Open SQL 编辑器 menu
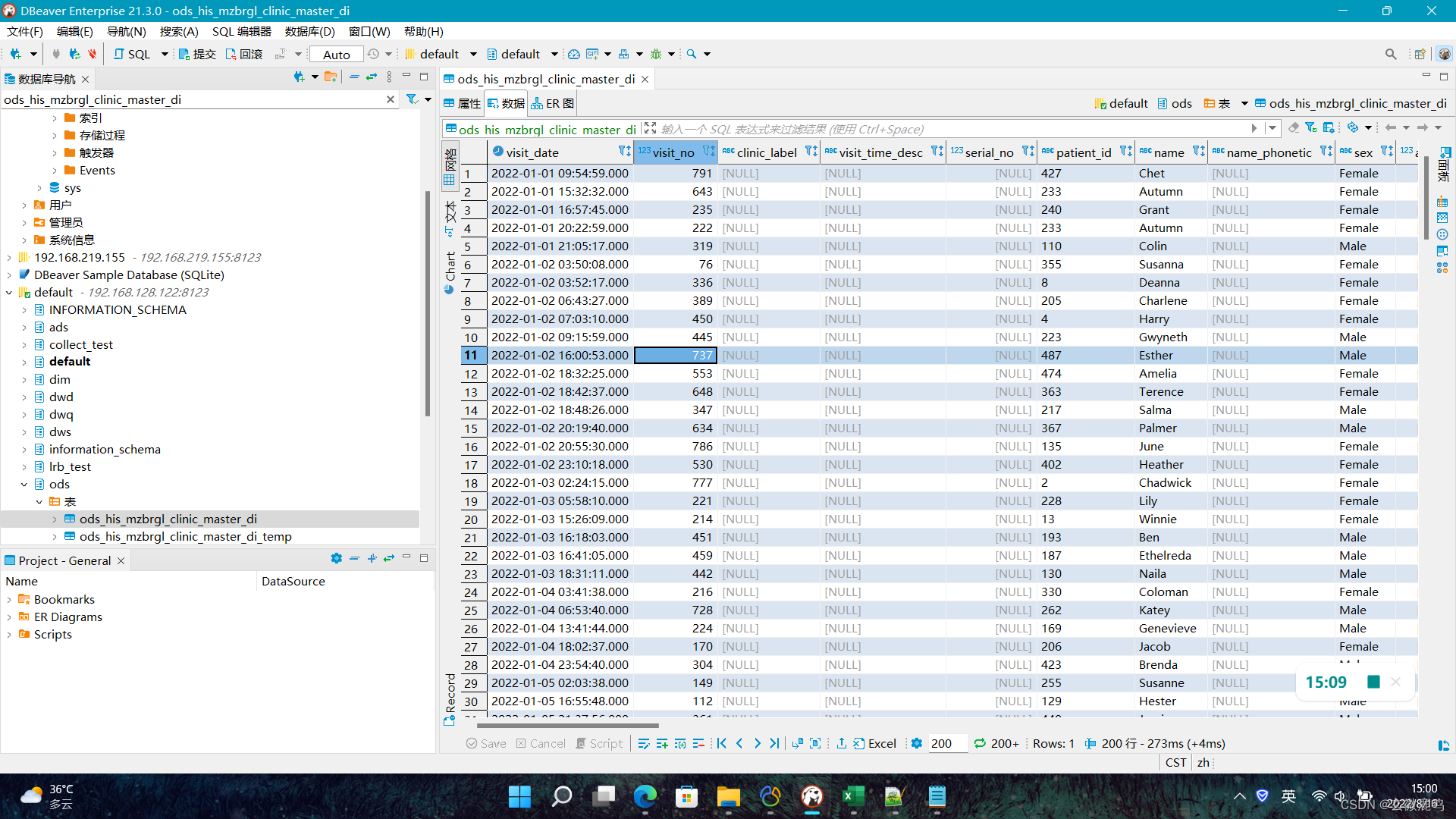Viewport: 1456px width, 819px height. (x=242, y=31)
